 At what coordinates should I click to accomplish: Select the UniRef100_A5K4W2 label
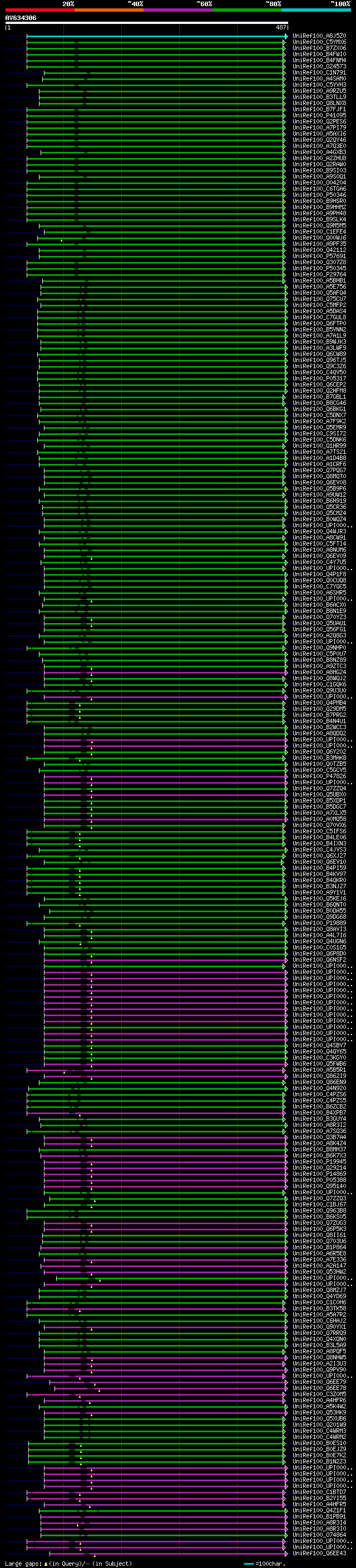319,1406
